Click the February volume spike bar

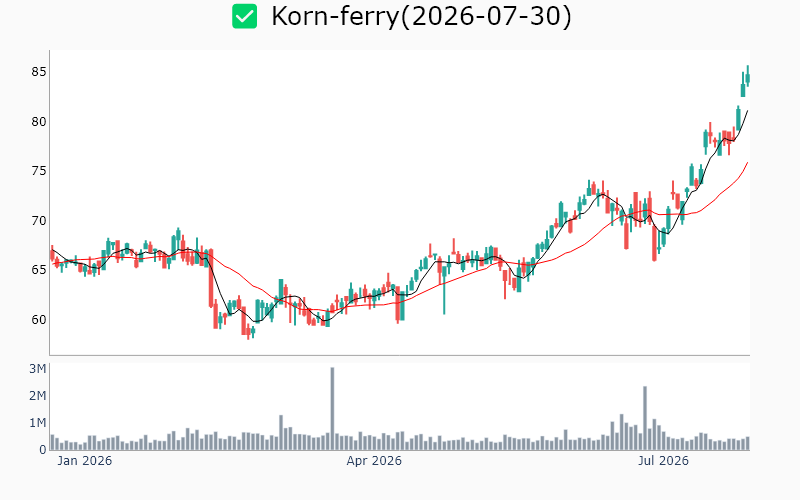coord(281,433)
